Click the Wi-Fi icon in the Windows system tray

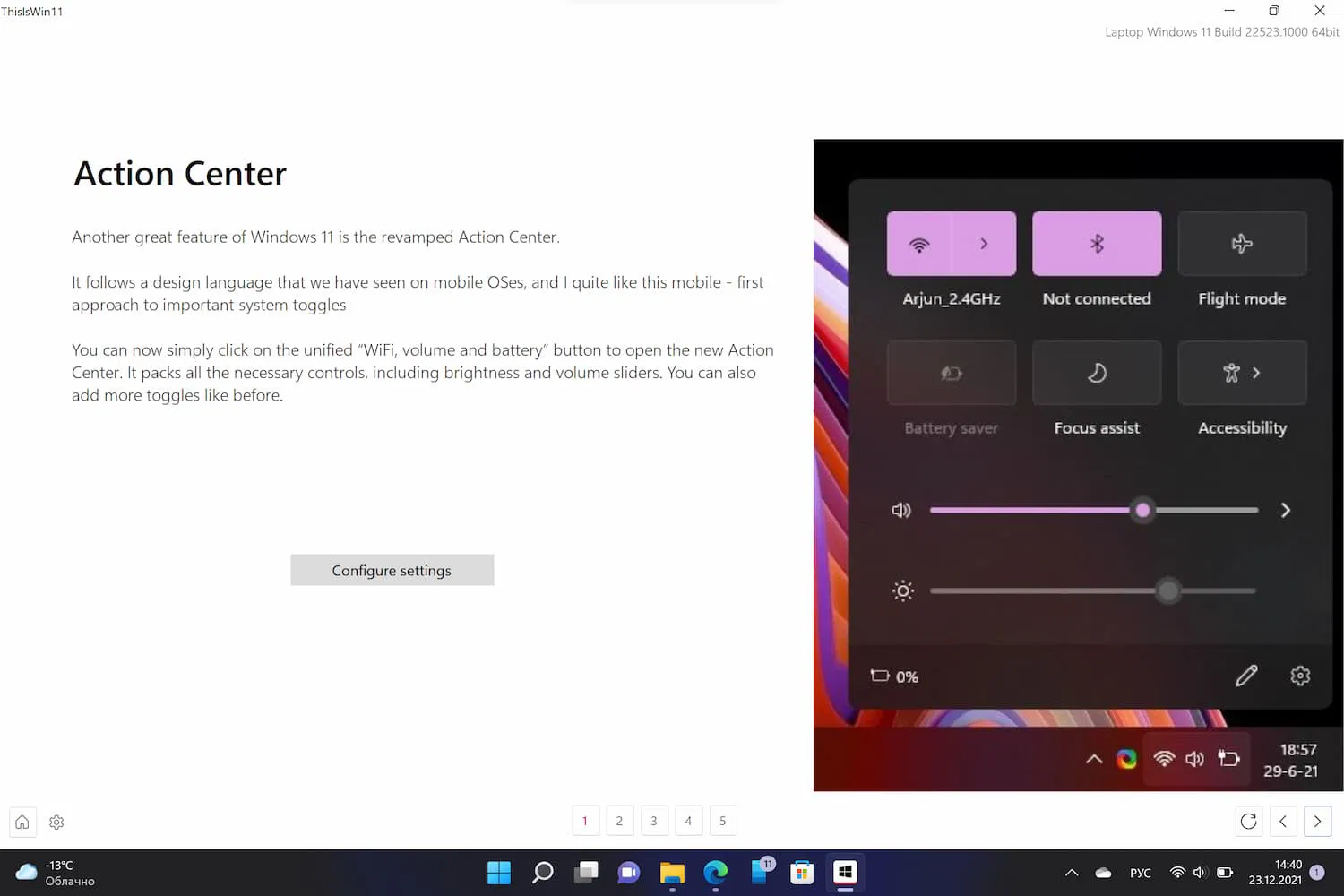pos(1177,873)
